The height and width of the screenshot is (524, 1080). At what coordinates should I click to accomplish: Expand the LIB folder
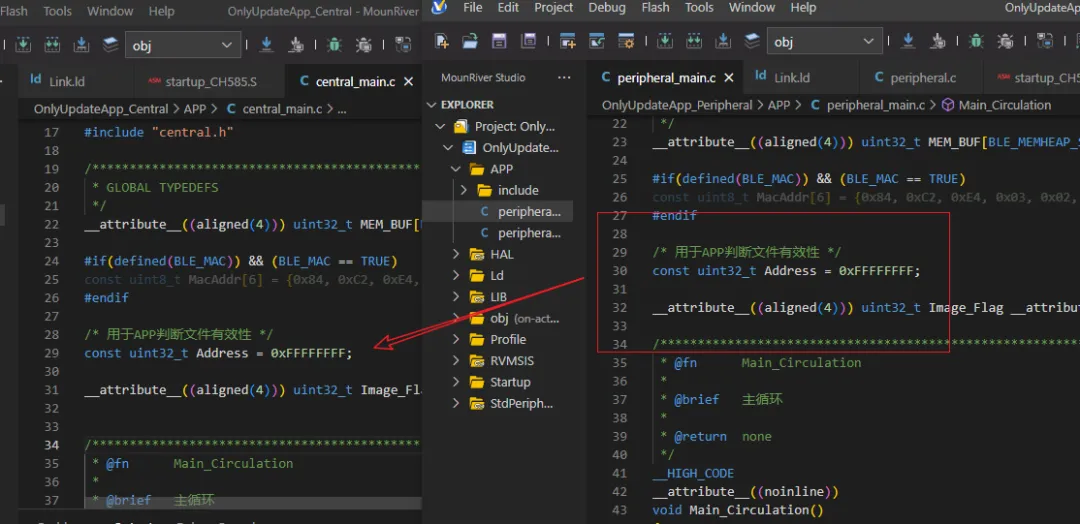pyautogui.click(x=455, y=297)
